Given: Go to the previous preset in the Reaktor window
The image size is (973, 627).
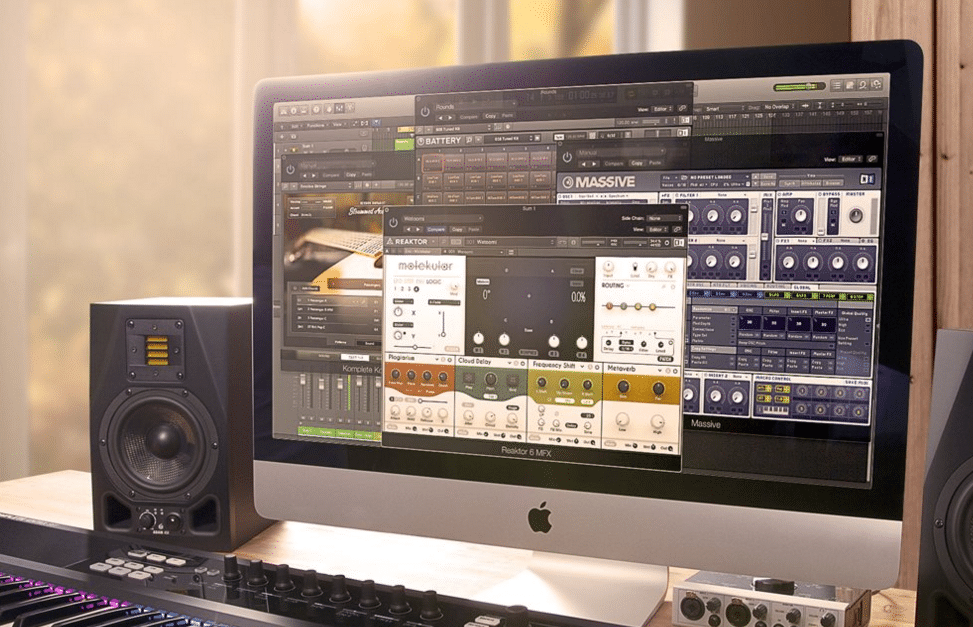Looking at the screenshot, I should [x=409, y=230].
